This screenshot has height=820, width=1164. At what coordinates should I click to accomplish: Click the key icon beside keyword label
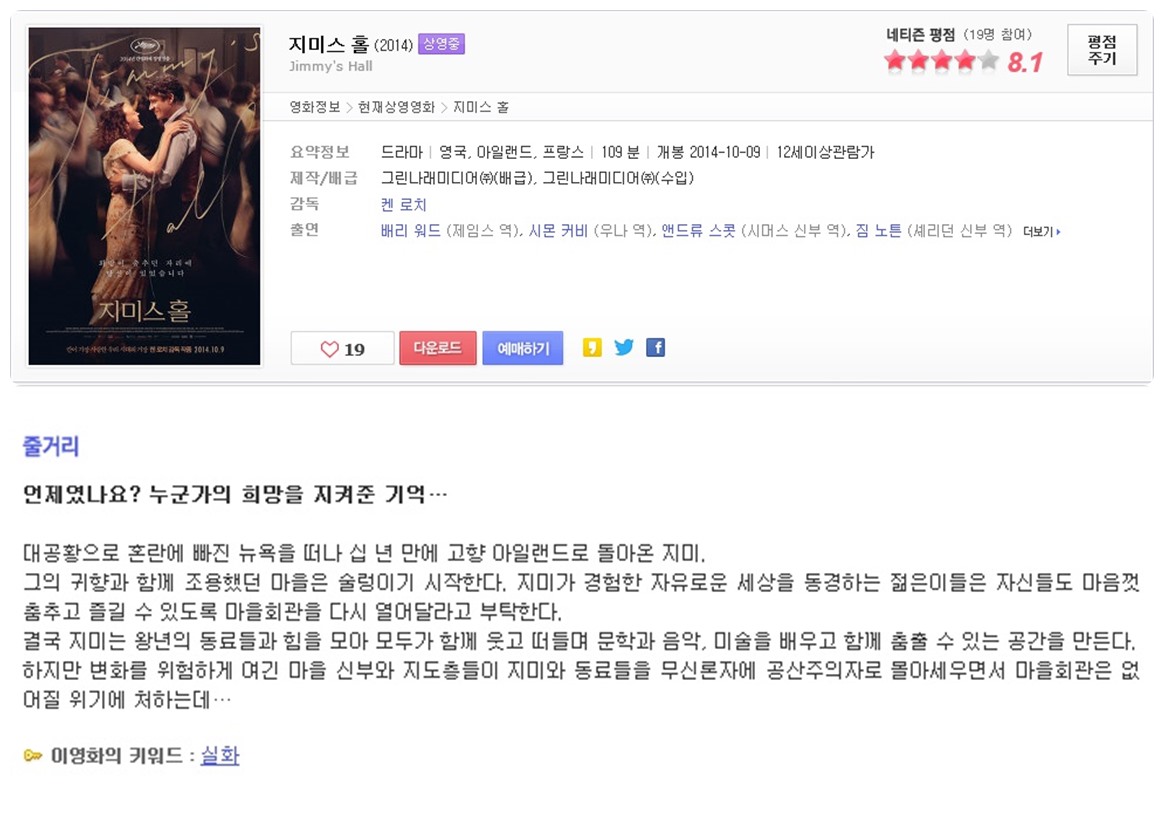coord(33,755)
